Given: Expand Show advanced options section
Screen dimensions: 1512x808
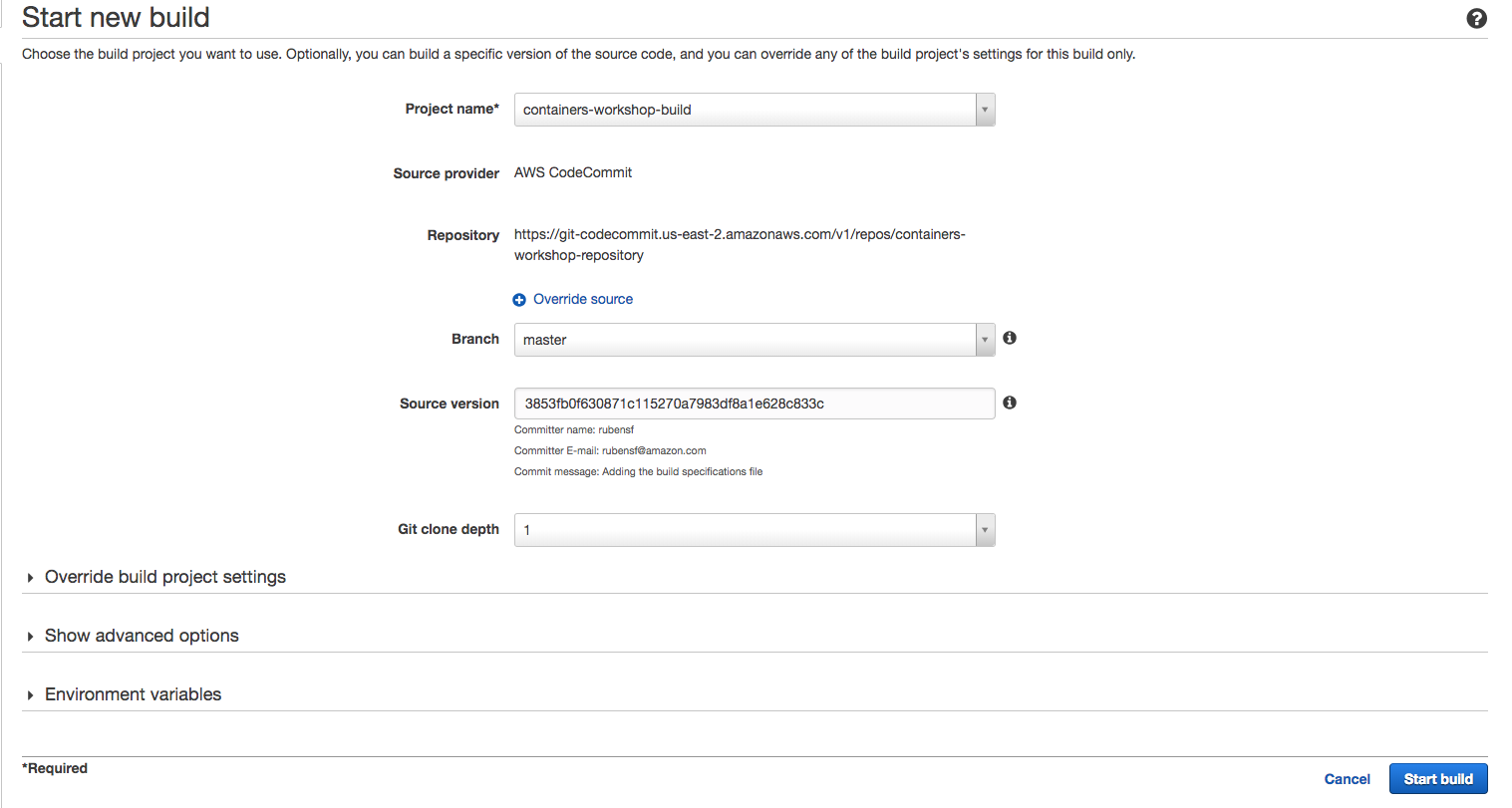Looking at the screenshot, I should (142, 636).
